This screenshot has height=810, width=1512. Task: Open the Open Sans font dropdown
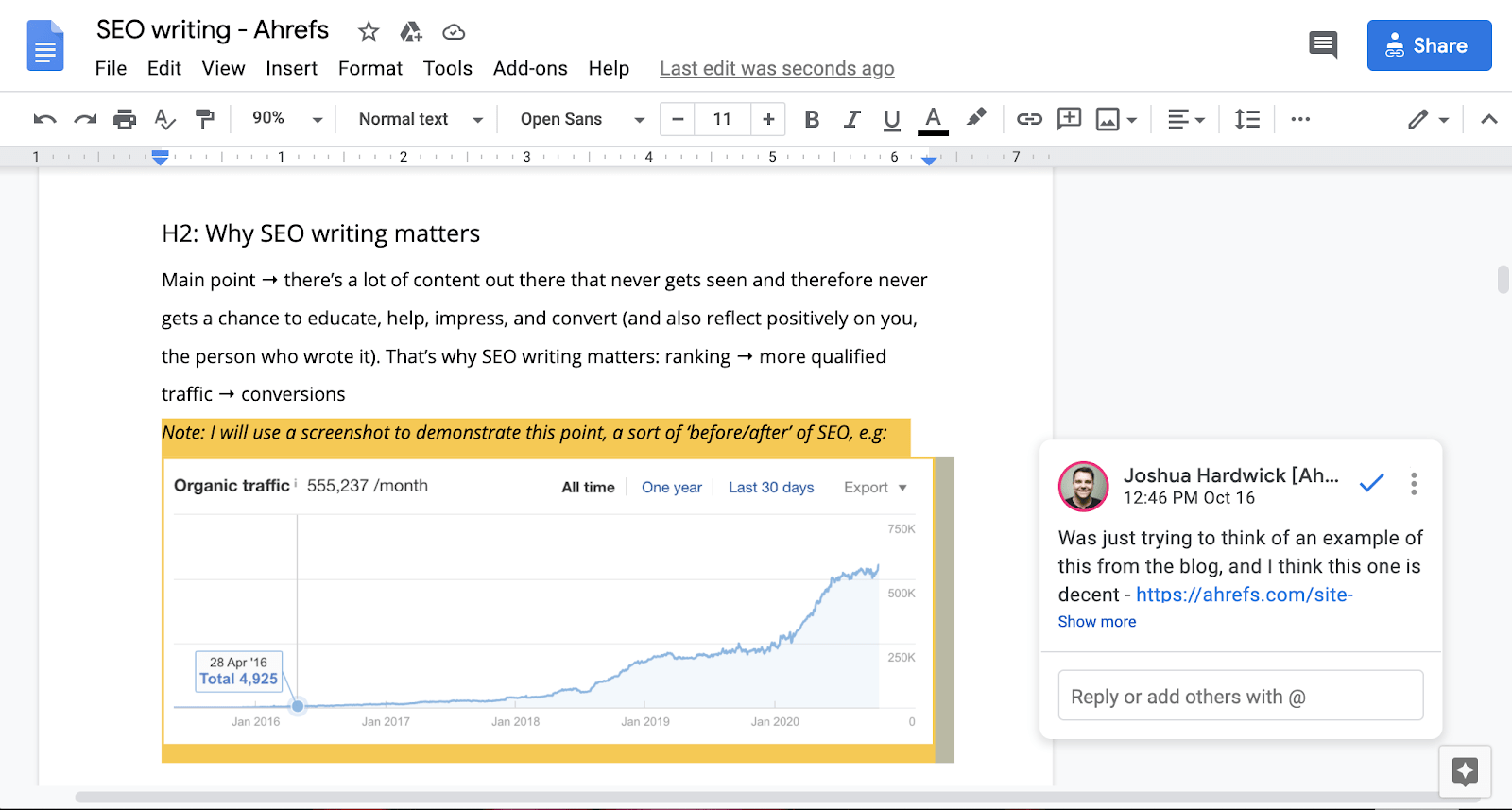(581, 119)
